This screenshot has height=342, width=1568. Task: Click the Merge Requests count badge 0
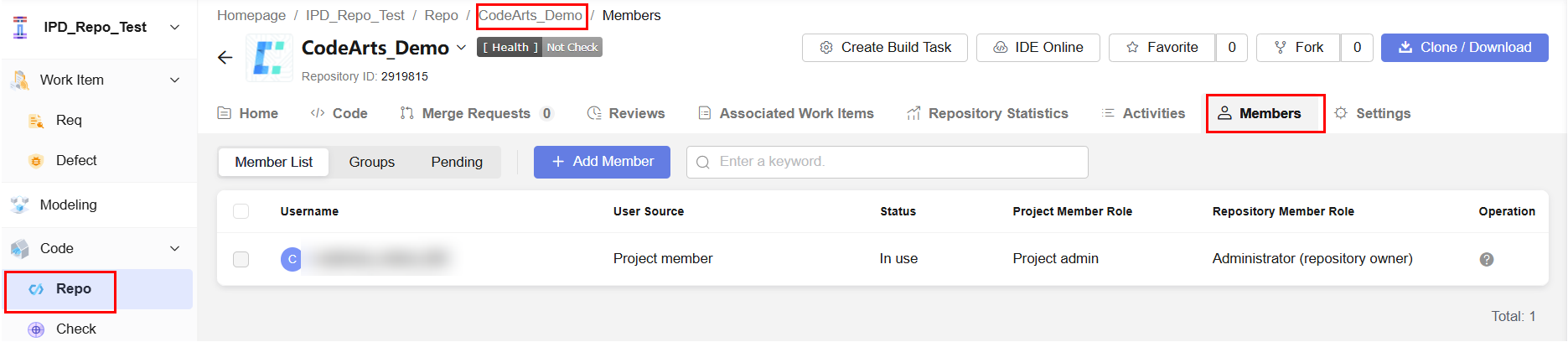pos(546,113)
